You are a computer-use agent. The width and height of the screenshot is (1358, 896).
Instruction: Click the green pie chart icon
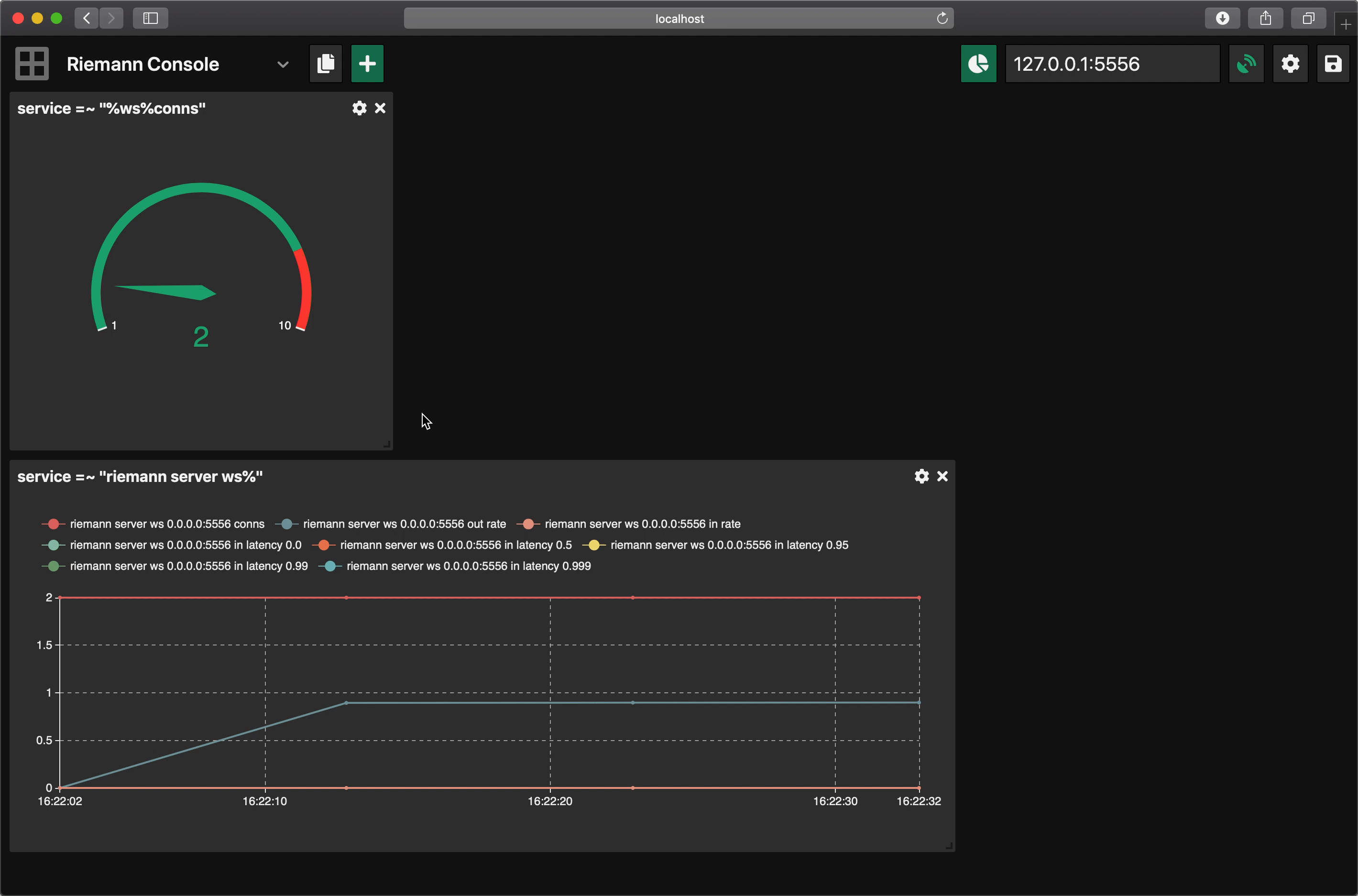(x=978, y=64)
